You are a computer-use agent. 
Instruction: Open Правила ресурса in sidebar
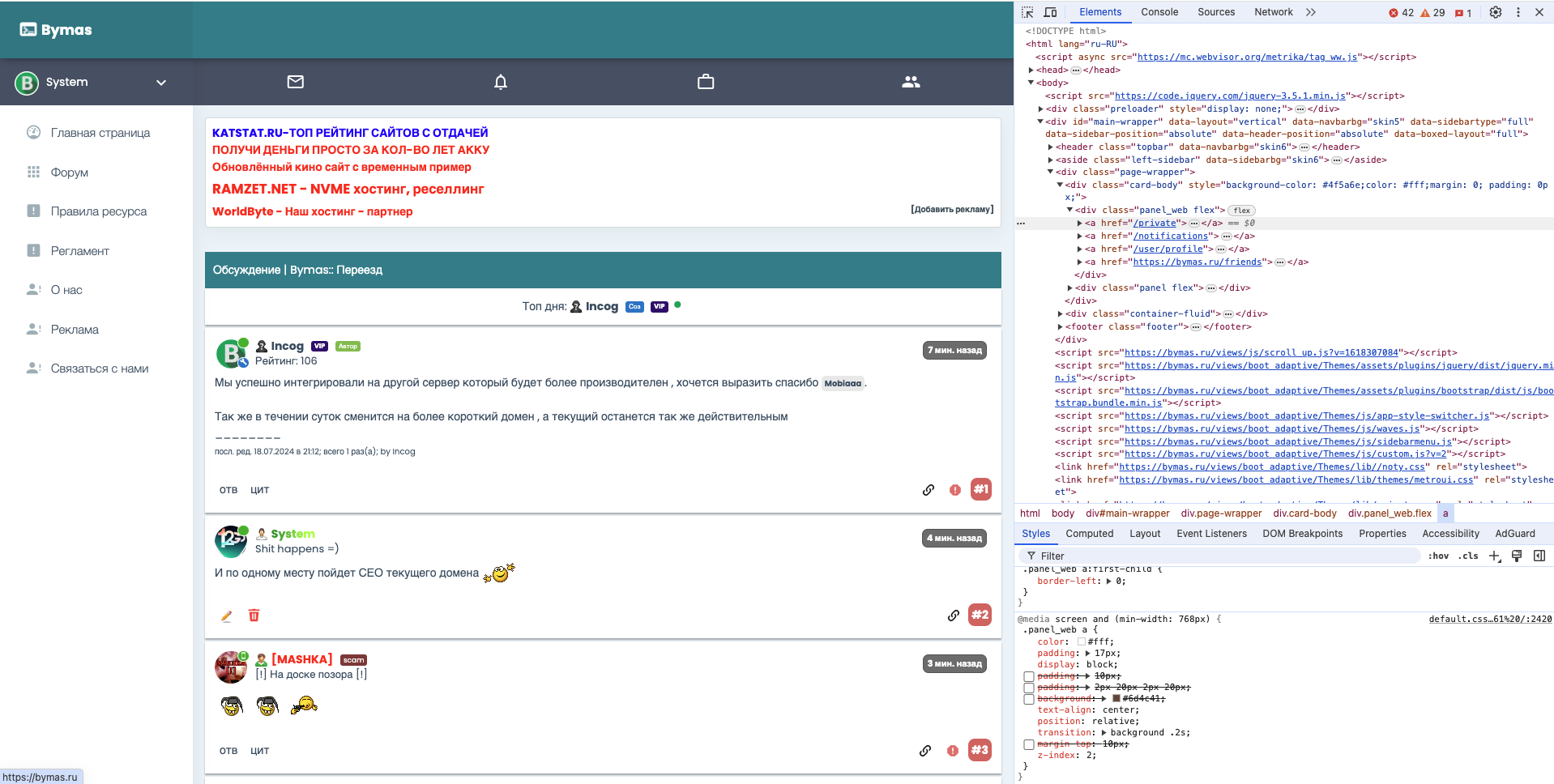click(99, 211)
